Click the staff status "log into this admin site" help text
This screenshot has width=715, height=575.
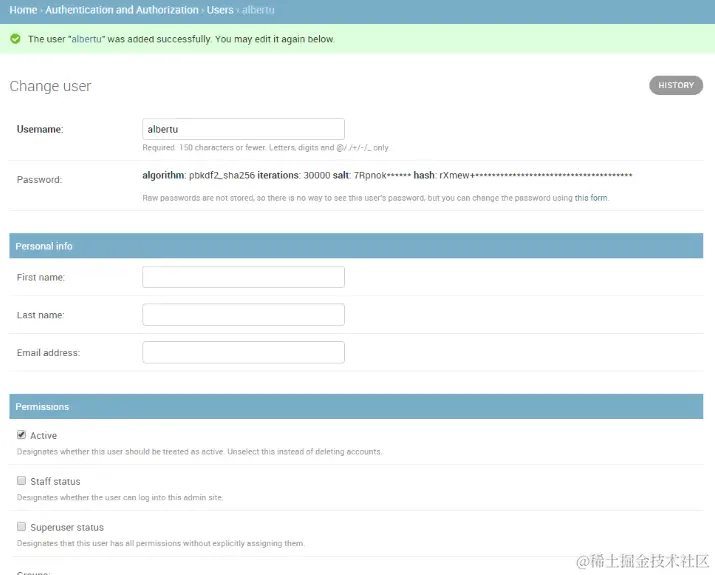(x=120, y=497)
